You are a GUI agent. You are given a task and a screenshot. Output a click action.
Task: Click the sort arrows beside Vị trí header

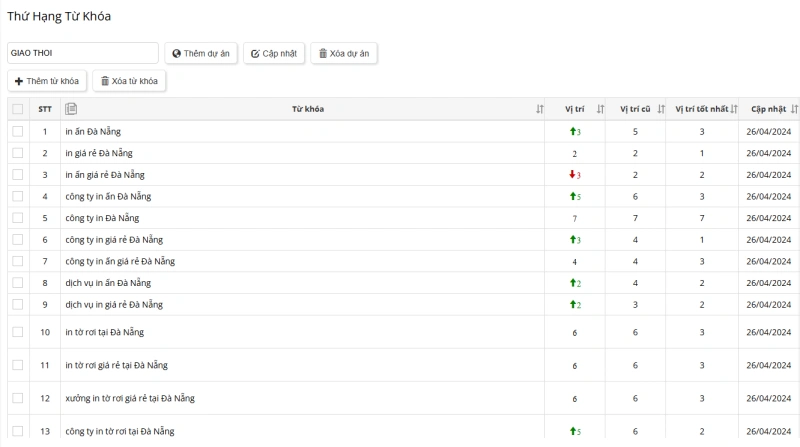600,109
